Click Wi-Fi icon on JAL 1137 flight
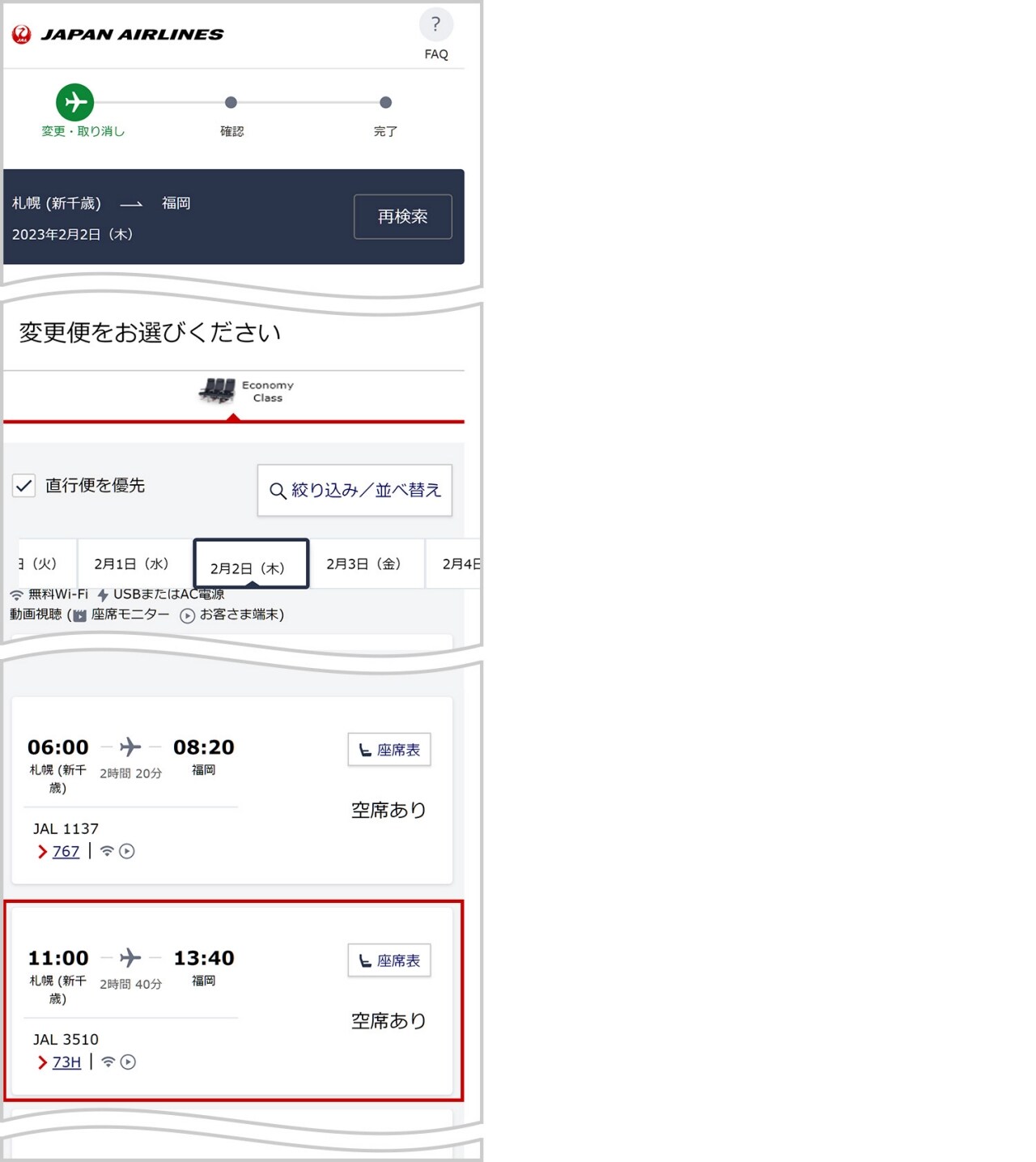Viewport: 1036px width, 1162px height. 107,851
